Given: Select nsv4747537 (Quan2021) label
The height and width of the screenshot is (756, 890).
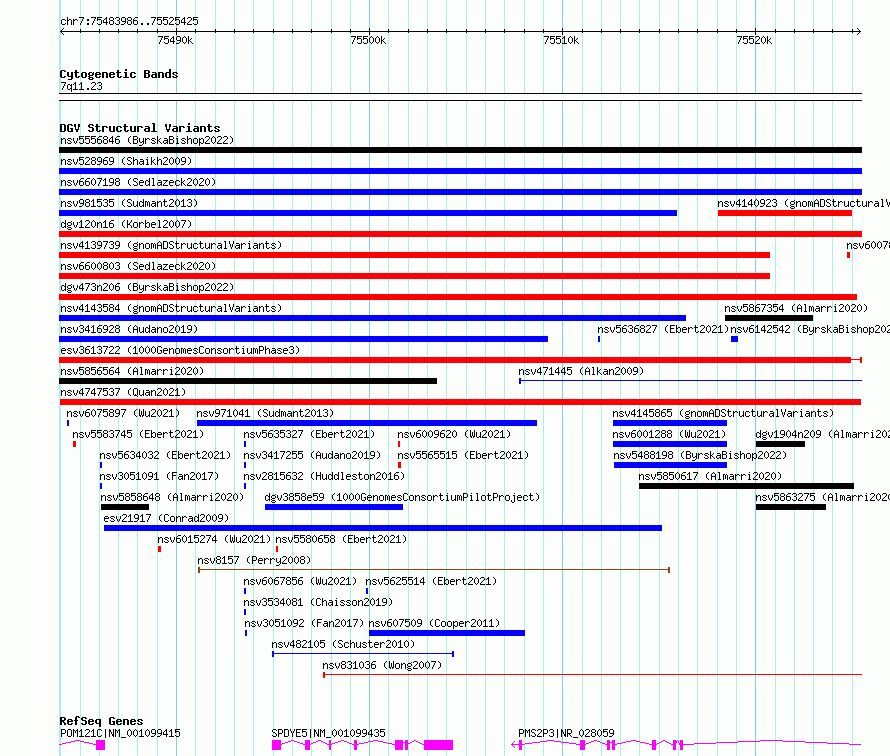Looking at the screenshot, I should coord(123,392).
